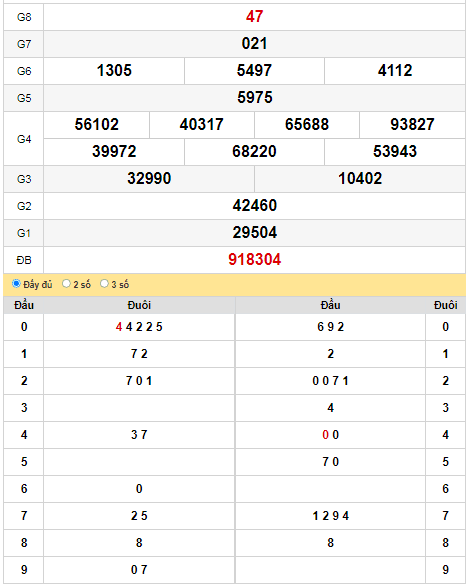Select the 'Đầy đủ' radio button
469x587 pixels.
click(16, 284)
